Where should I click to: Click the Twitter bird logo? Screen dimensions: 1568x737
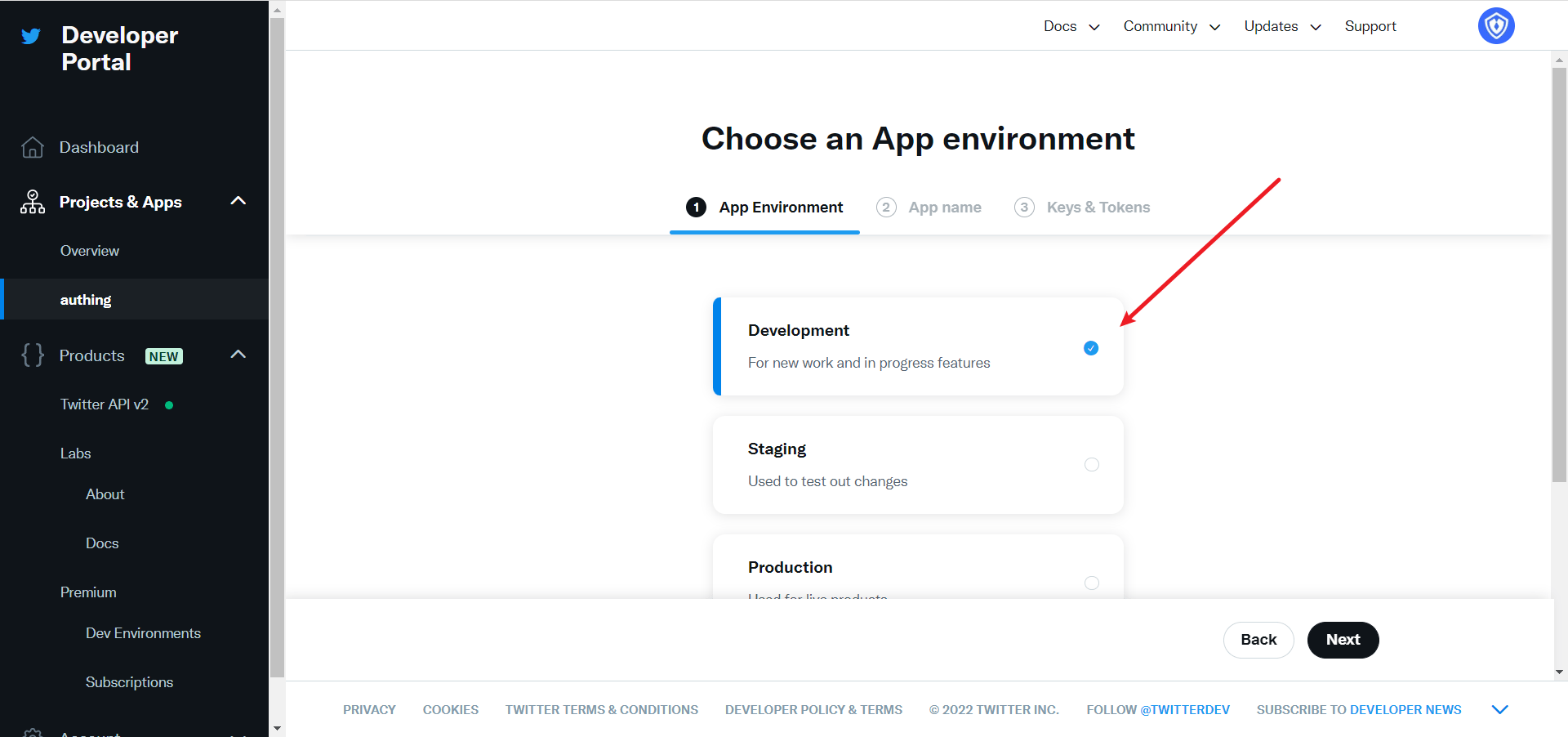[x=31, y=37]
